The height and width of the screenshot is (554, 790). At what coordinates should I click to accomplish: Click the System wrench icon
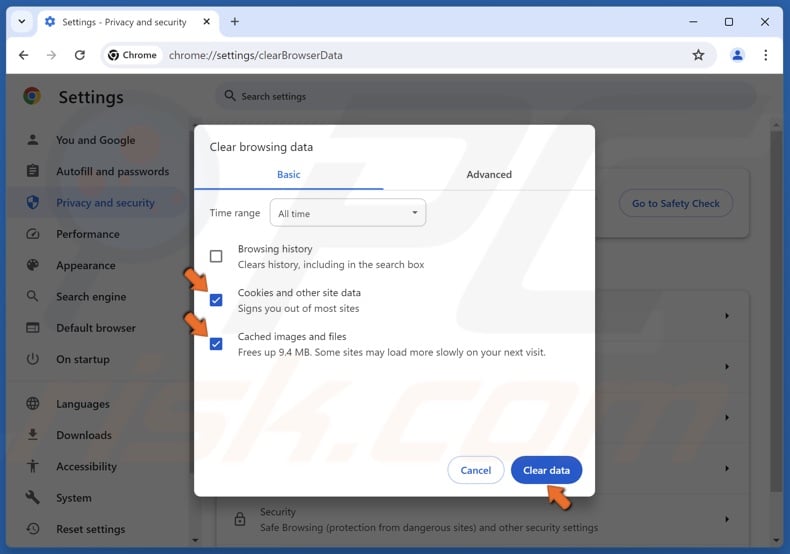click(33, 498)
